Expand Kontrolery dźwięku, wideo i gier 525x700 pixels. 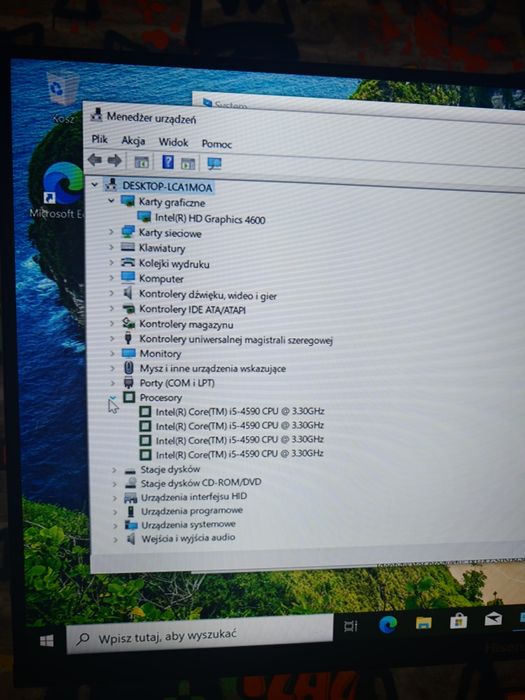pyautogui.click(x=112, y=293)
